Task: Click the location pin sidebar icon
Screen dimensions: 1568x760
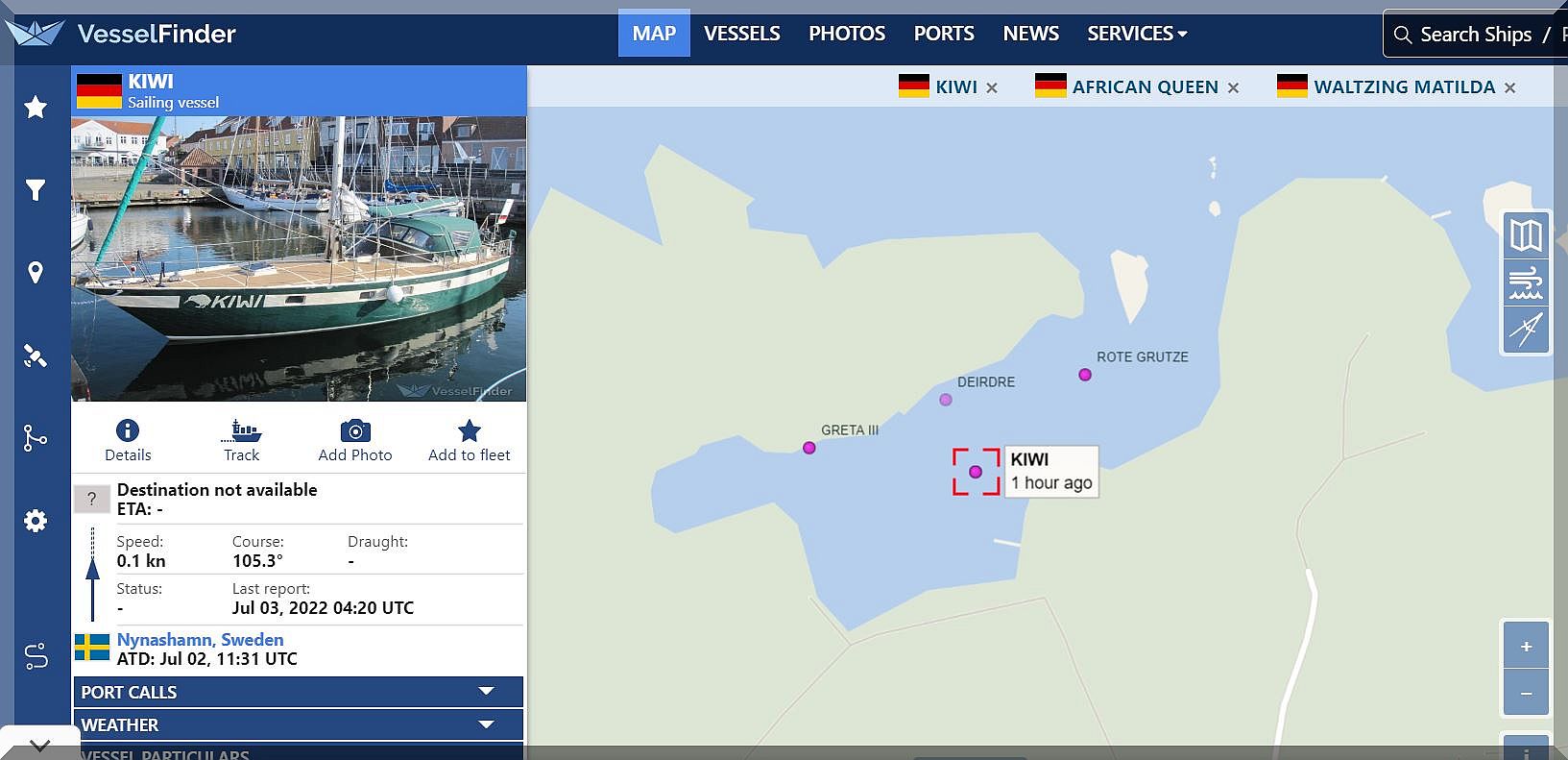Action: click(x=36, y=273)
